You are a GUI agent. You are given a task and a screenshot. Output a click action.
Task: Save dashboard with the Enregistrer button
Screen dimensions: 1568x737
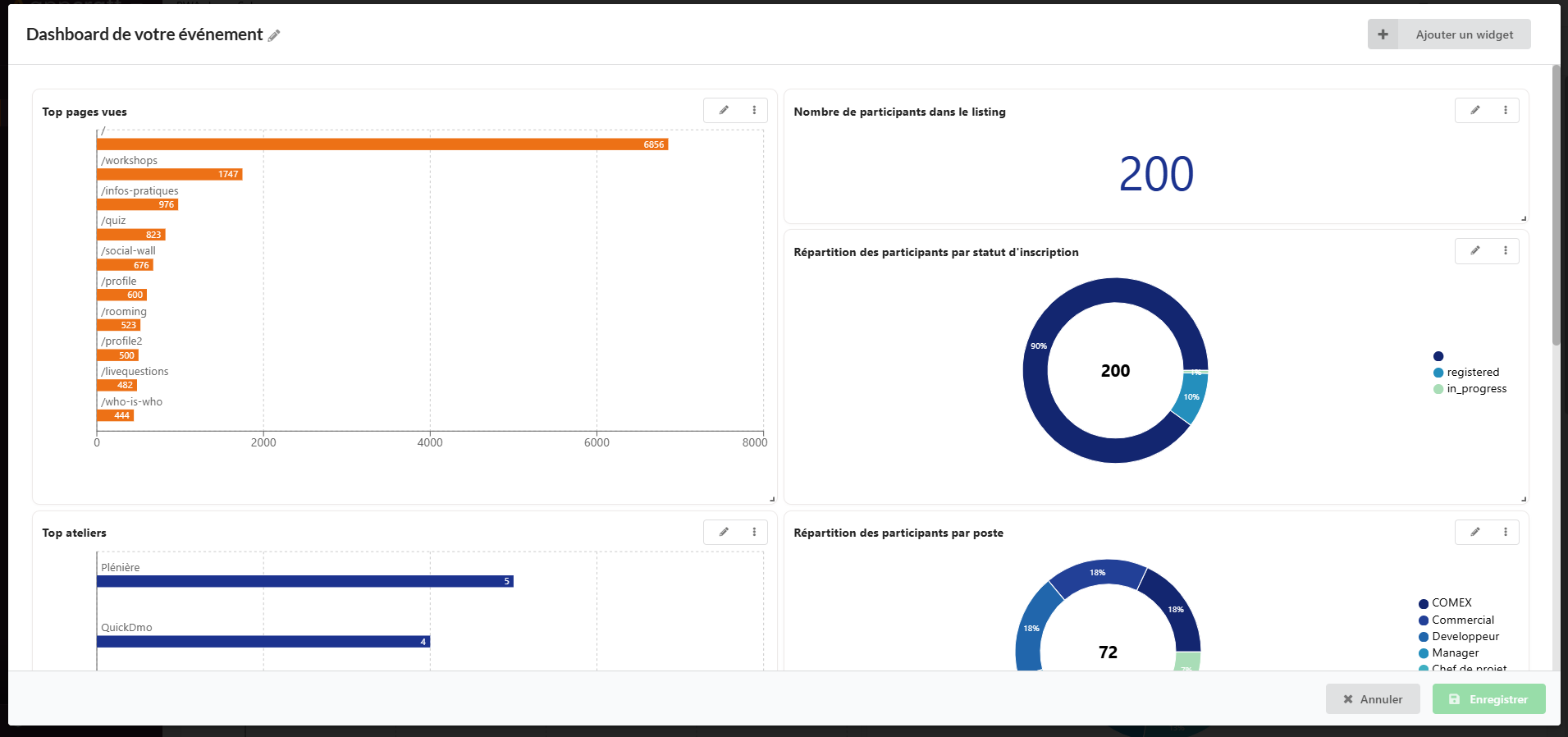tap(1488, 699)
